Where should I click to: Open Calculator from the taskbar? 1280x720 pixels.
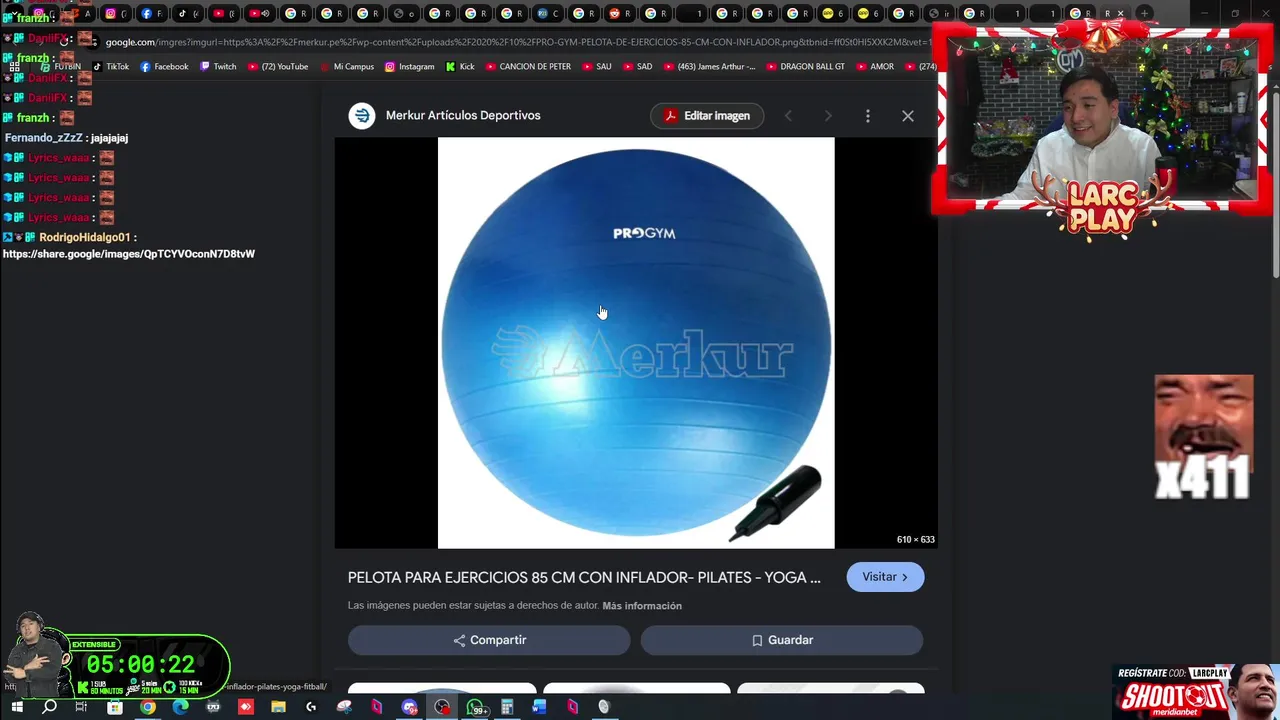(x=507, y=707)
